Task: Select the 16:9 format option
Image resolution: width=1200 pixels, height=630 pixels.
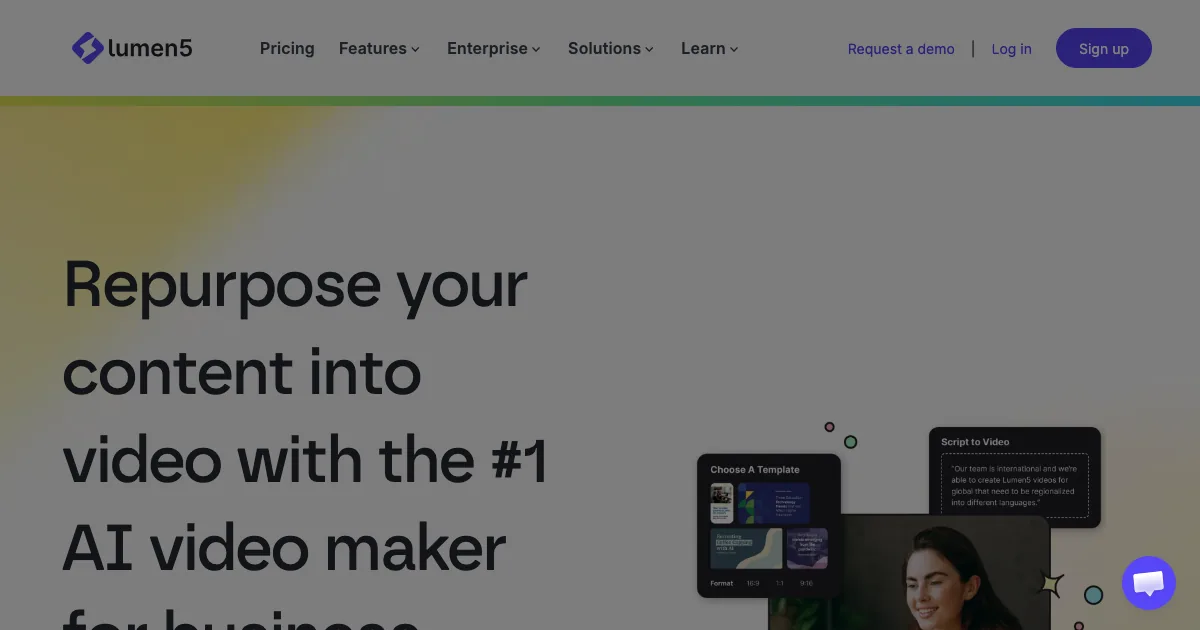Action: [x=753, y=583]
